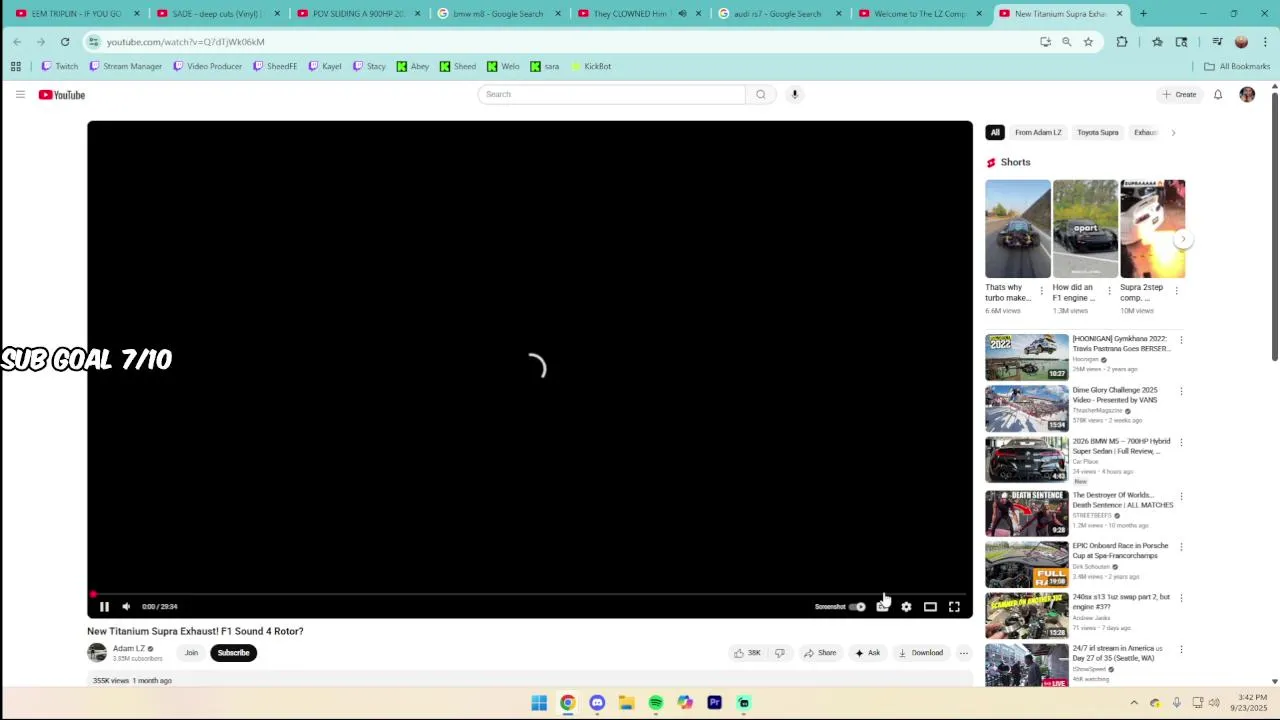The height and width of the screenshot is (720, 1280).
Task: Switch to 'SADE - deep cuts' tab
Action: 216,14
